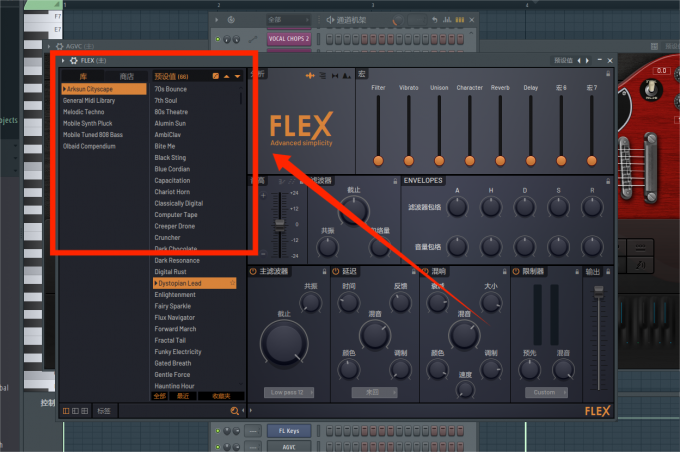Screen dimensions: 680x452
Task: Toggle orange step sequencer view icon
Action: (460, 20)
